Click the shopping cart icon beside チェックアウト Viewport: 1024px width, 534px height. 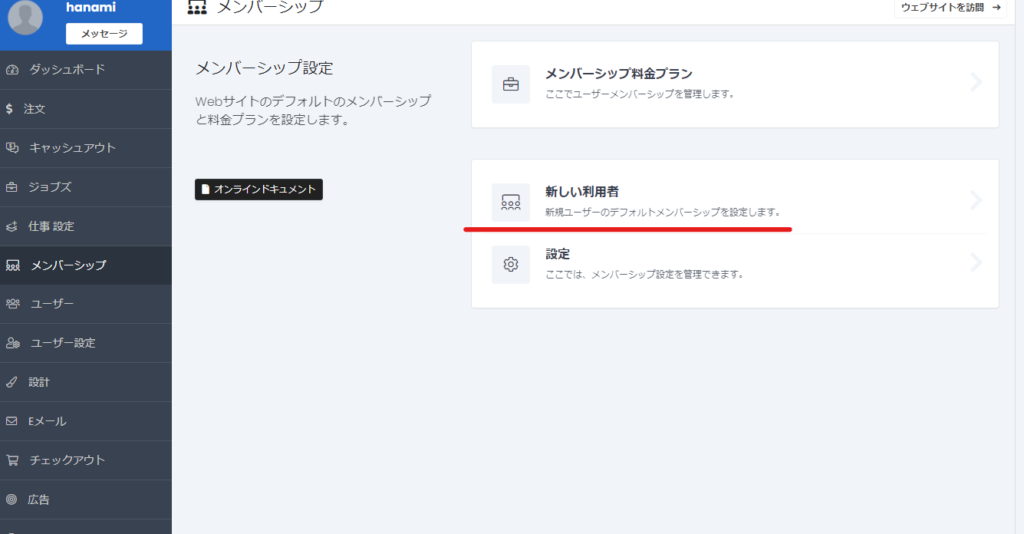tap(12, 460)
